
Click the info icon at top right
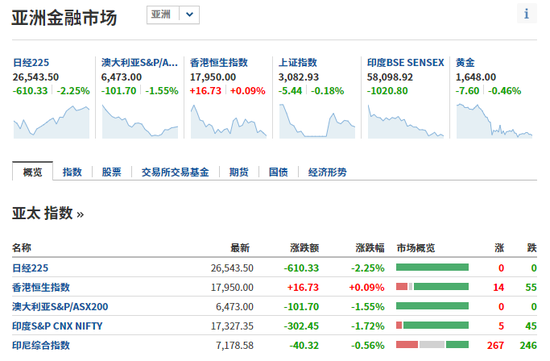point(526,14)
